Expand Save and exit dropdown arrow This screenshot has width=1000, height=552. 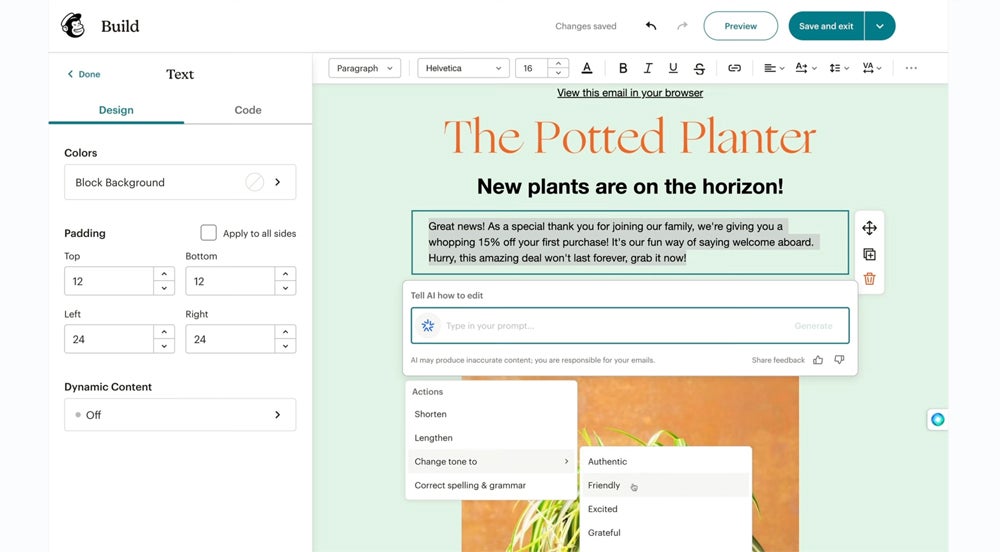point(880,26)
